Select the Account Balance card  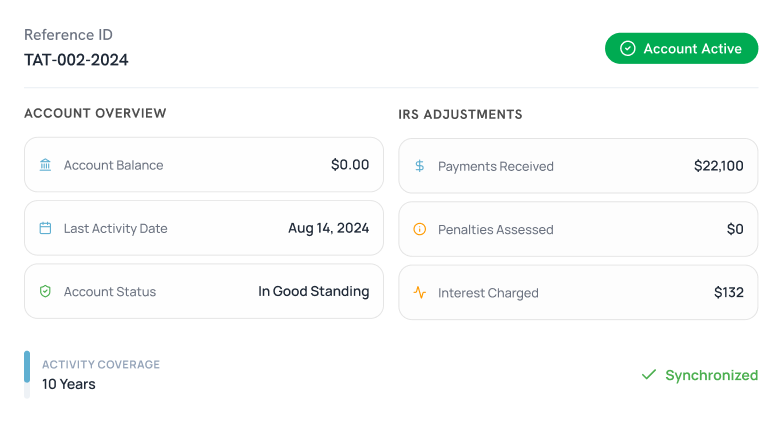pyautogui.click(x=203, y=165)
